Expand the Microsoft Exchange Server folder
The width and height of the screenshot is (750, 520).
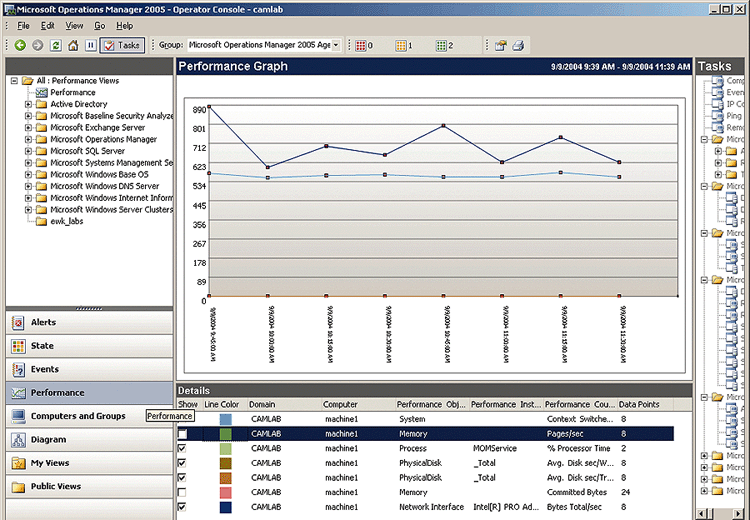28,128
